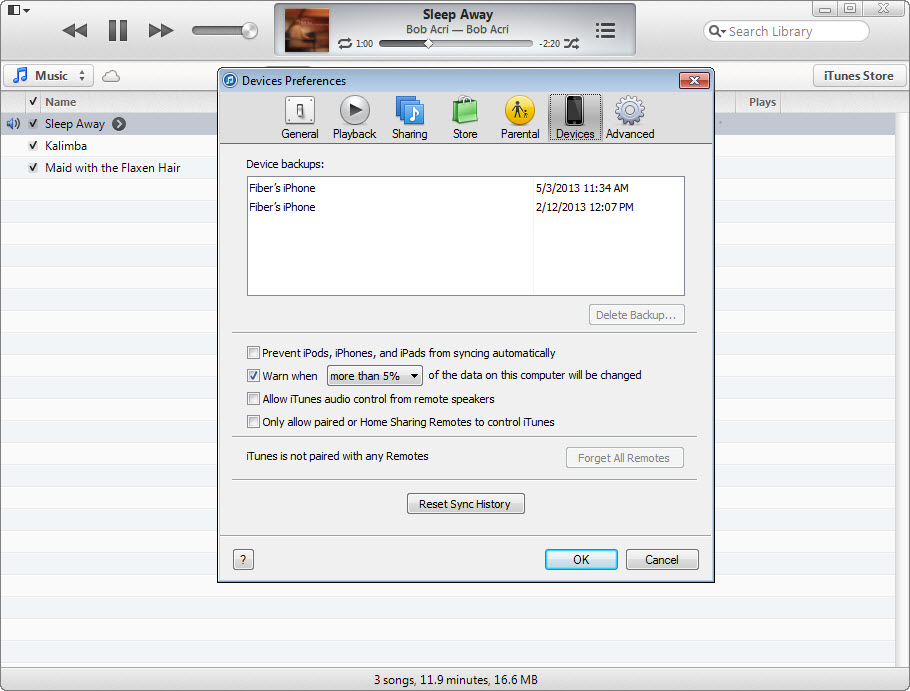Screen dimensions: 910x691
Task: Uncheck the Warn when checkbox
Action: tap(253, 375)
